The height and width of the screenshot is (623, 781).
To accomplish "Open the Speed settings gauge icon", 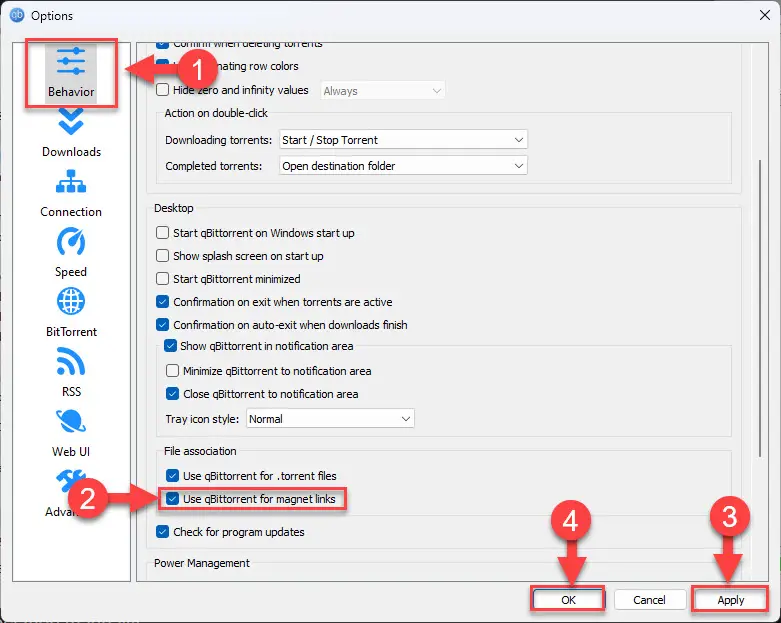I will pyautogui.click(x=71, y=242).
